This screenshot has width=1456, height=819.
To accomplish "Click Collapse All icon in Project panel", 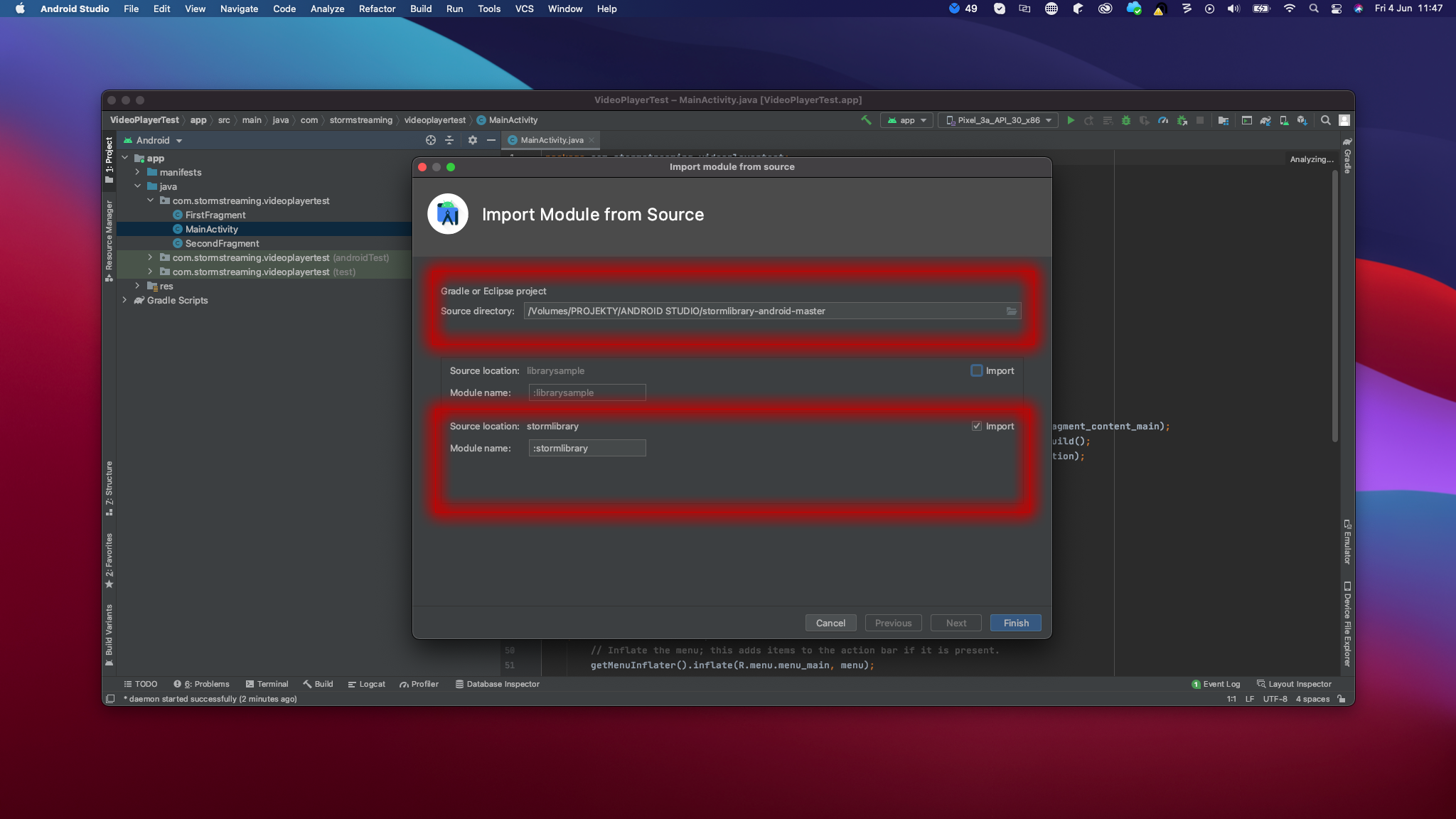I will [449, 140].
